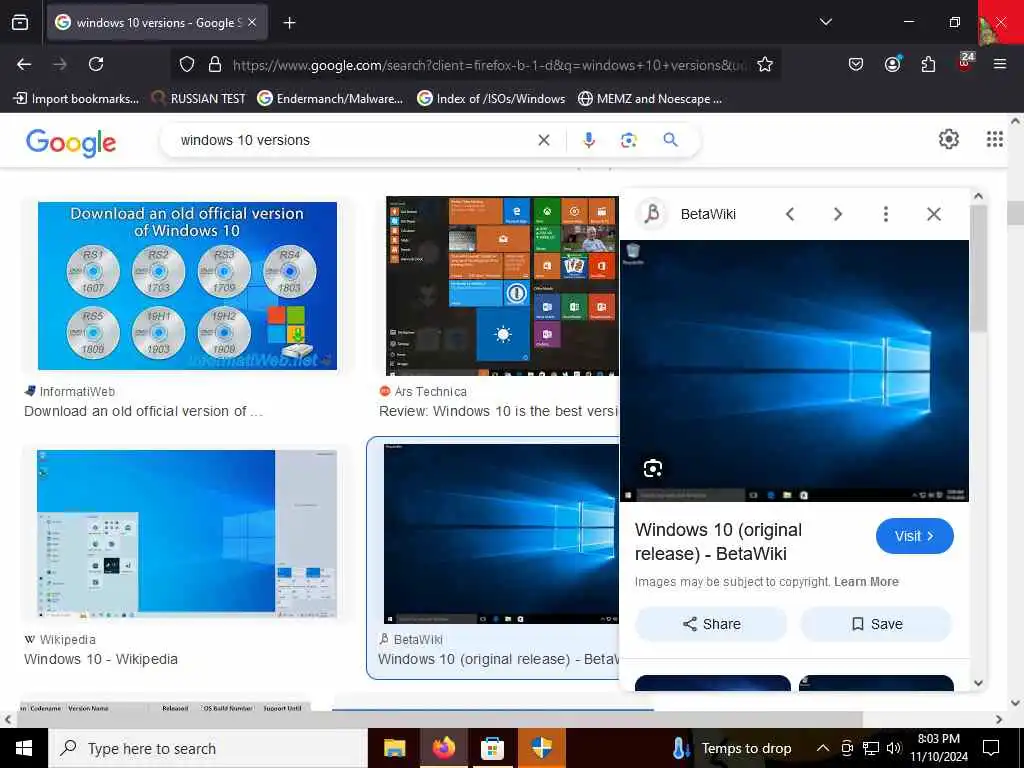Open 'Windows 10 - Wikipedia' result text
This screenshot has width=1024, height=768.
101,659
